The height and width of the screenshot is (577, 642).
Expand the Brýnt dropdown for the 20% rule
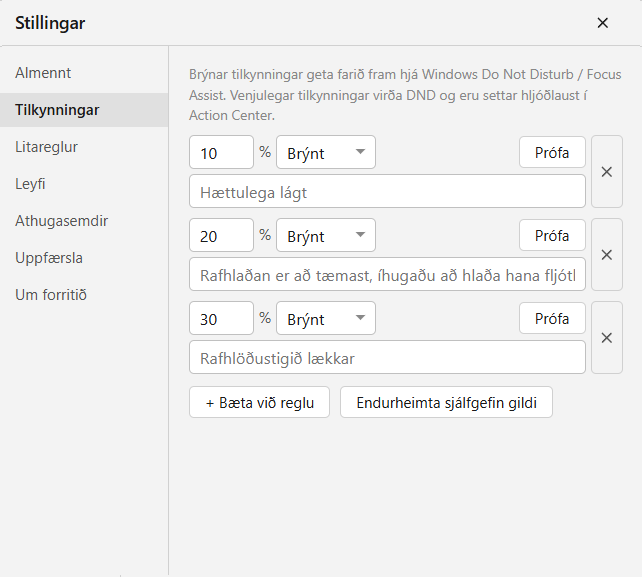coord(326,235)
